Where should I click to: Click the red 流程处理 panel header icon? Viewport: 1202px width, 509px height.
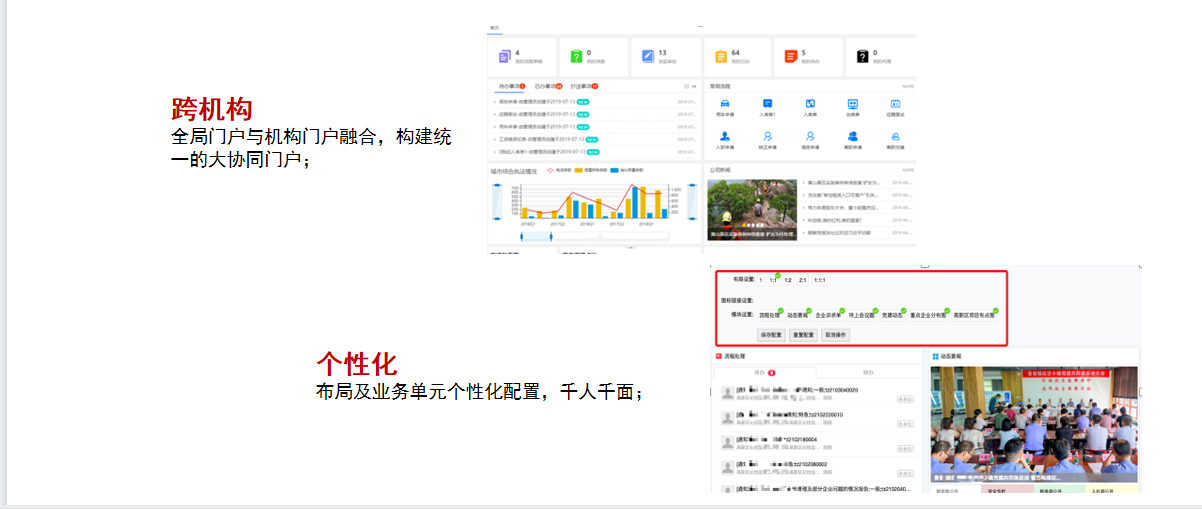click(717, 356)
